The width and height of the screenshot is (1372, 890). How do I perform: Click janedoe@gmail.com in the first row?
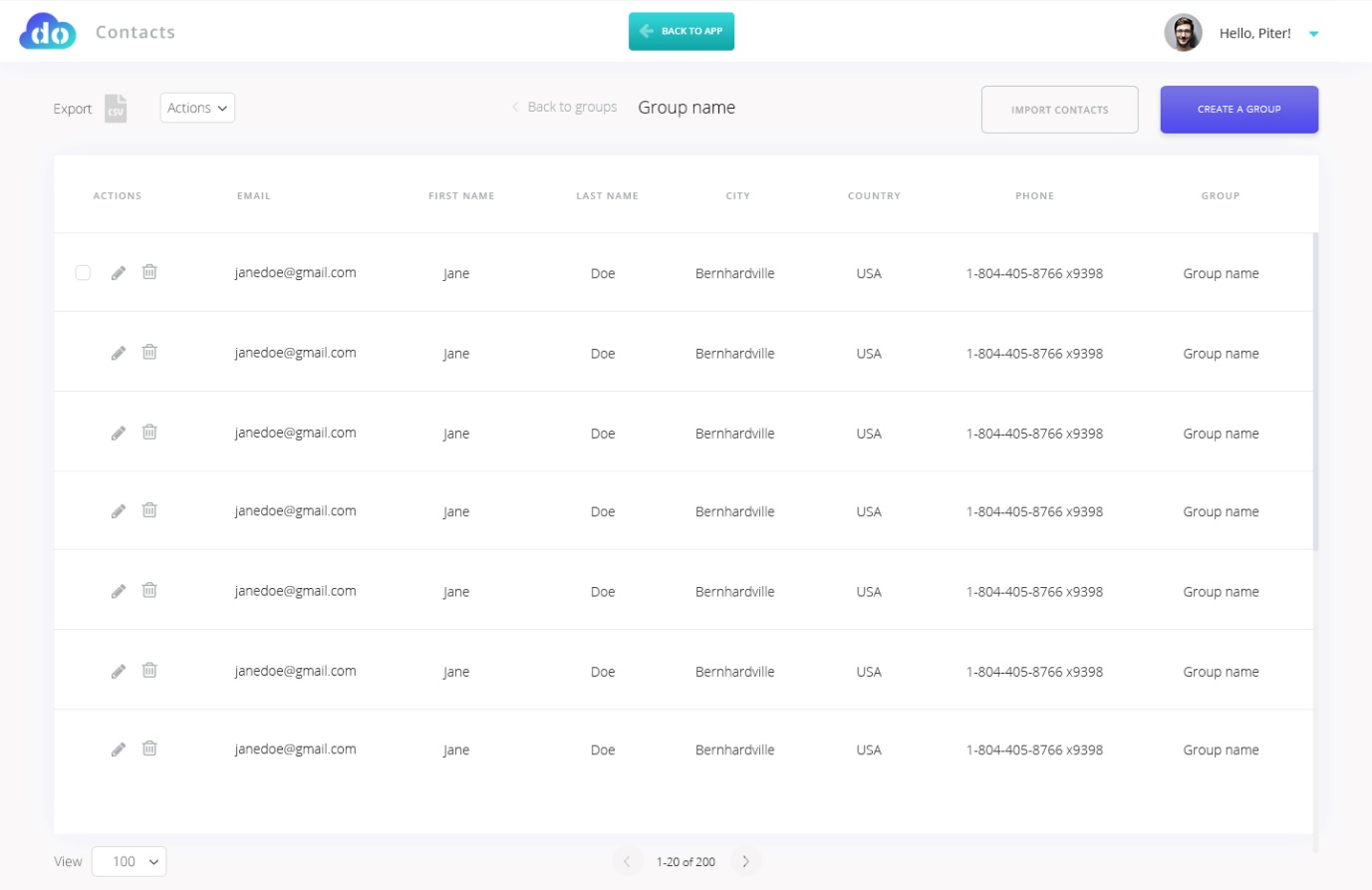pyautogui.click(x=295, y=272)
